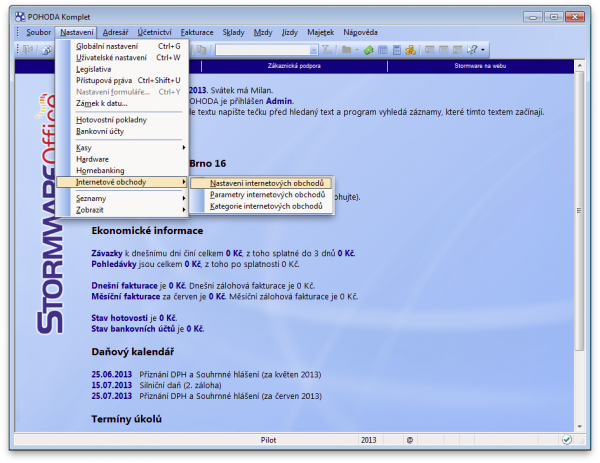600x463 pixels.
Task: Choose Parametry internetových obchodů submenu item
Action: 261,195
